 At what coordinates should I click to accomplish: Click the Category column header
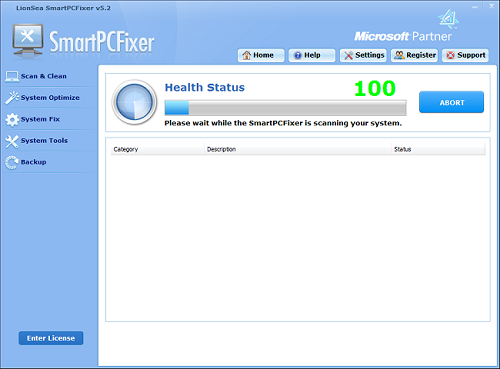(157, 149)
